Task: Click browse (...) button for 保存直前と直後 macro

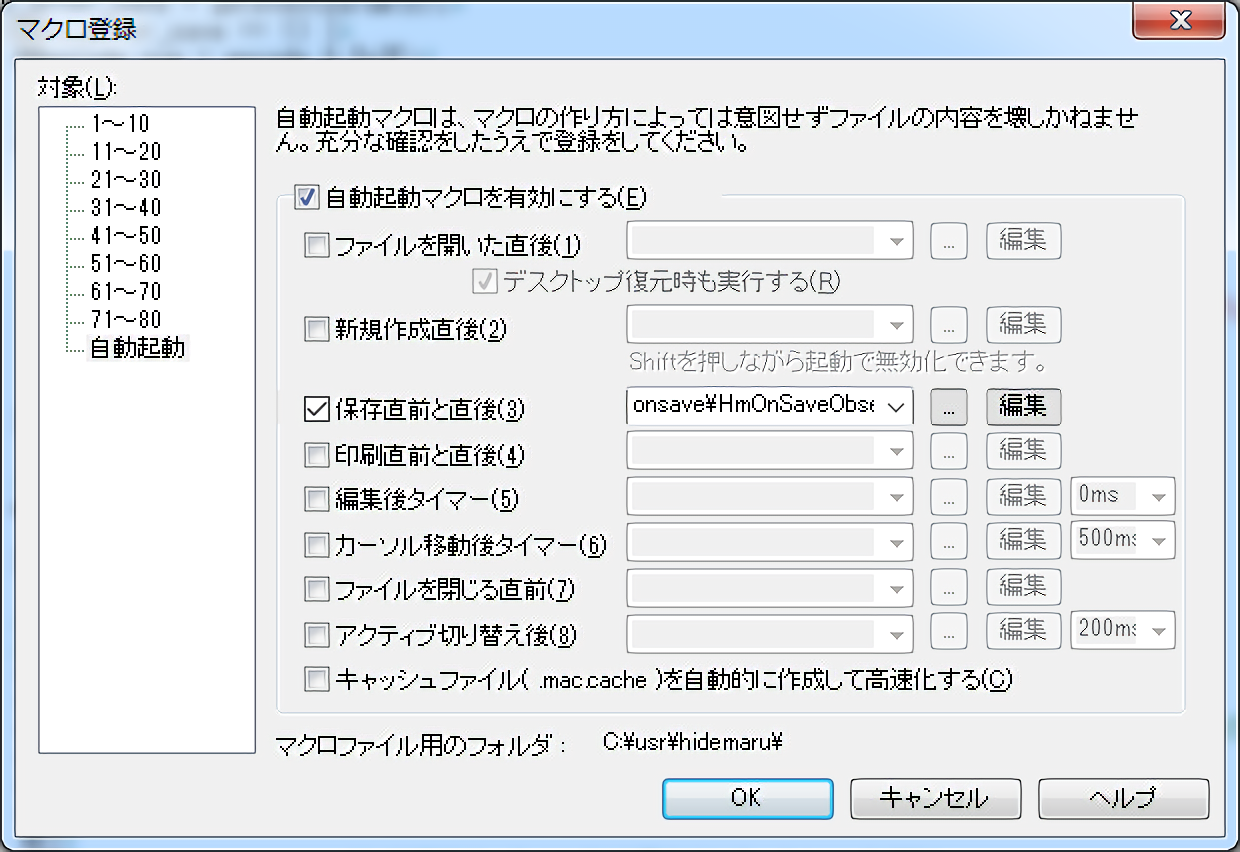Action: coord(949,406)
